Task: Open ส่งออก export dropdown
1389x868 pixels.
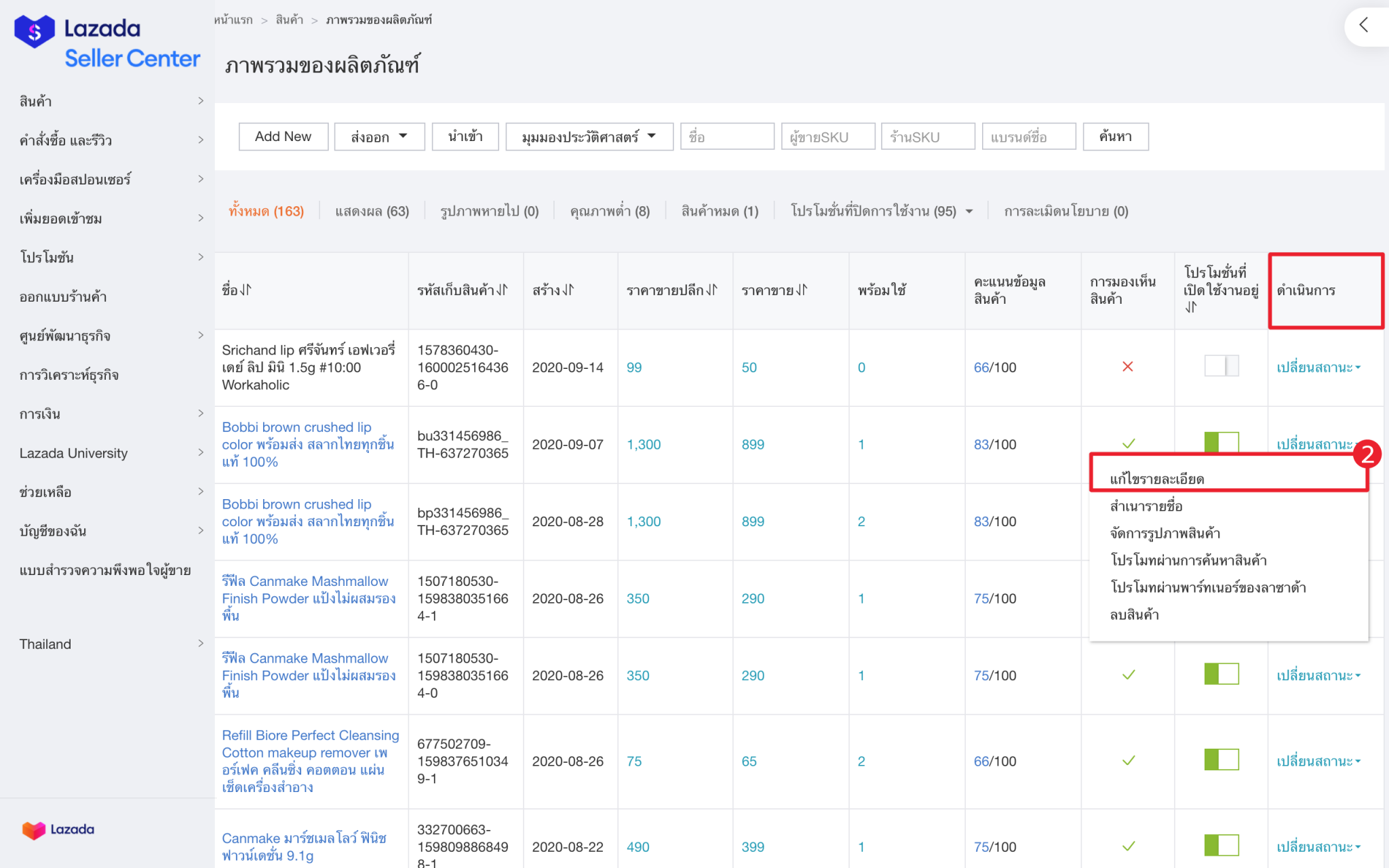Action: click(379, 136)
